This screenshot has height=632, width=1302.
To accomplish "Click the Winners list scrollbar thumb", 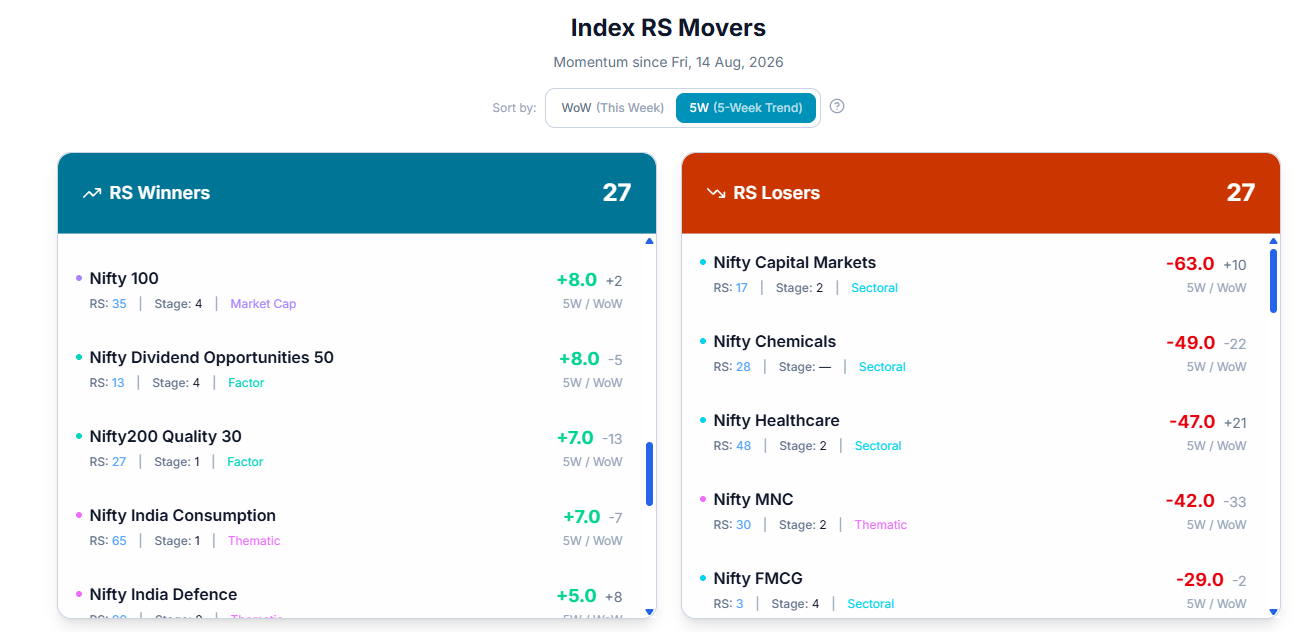I will (649, 473).
